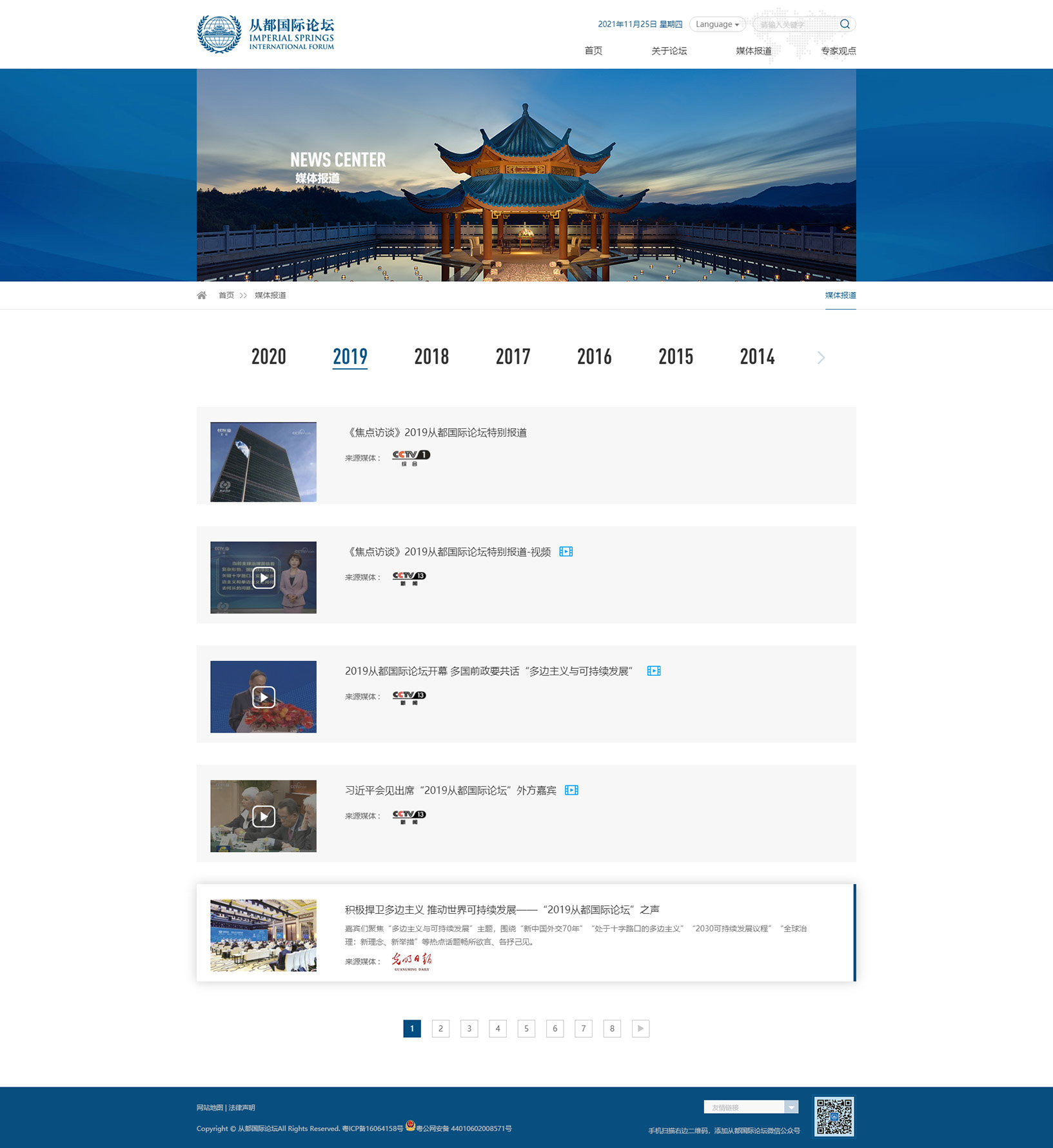Open 专家观点 navigation menu

pos(838,51)
